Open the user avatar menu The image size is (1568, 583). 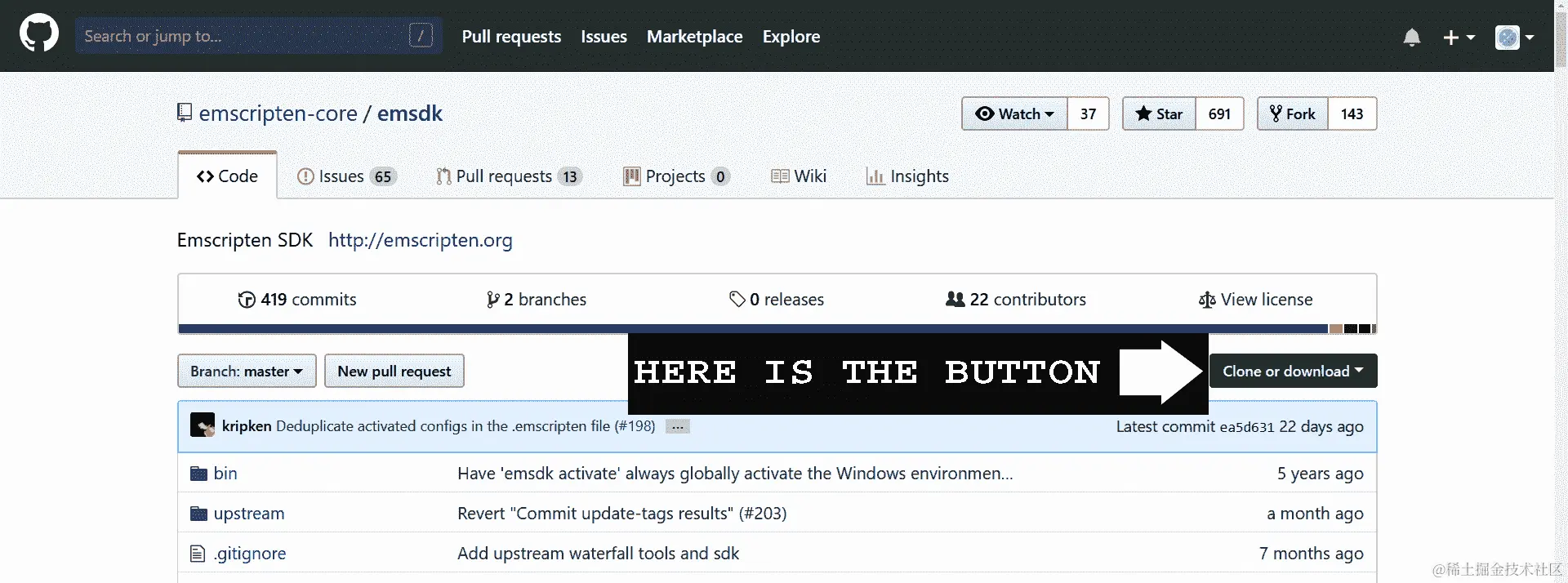coord(1514,38)
